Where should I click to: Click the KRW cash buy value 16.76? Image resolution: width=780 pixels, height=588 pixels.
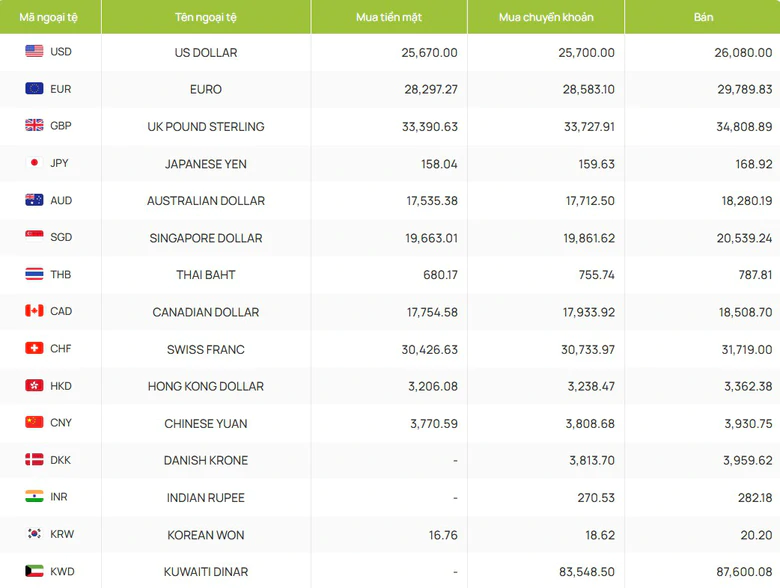(x=443, y=535)
